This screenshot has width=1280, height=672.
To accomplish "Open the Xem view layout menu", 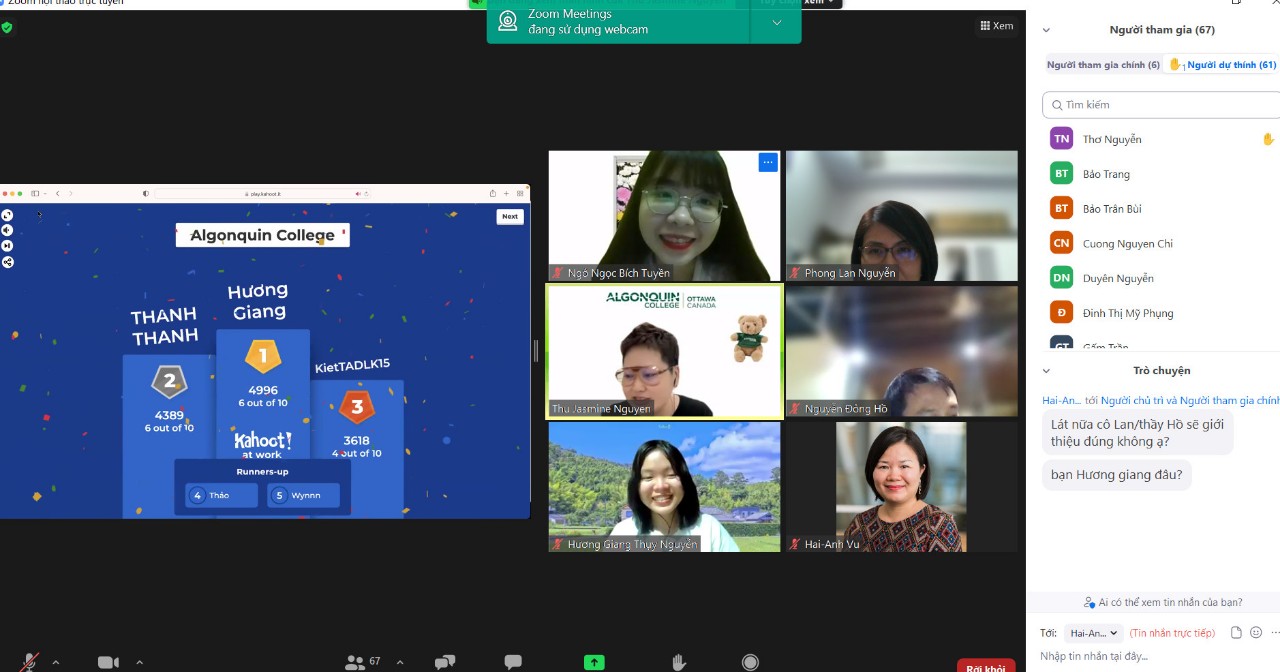I will pos(996,26).
